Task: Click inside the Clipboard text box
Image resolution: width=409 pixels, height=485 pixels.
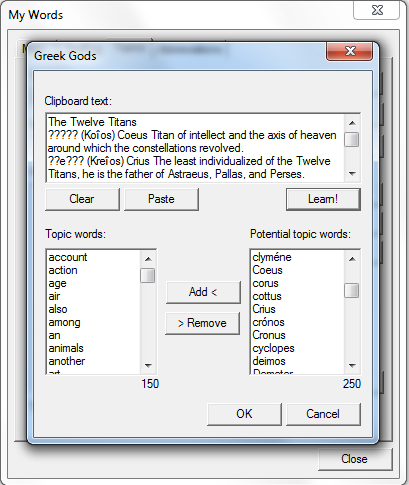Action: 195,148
